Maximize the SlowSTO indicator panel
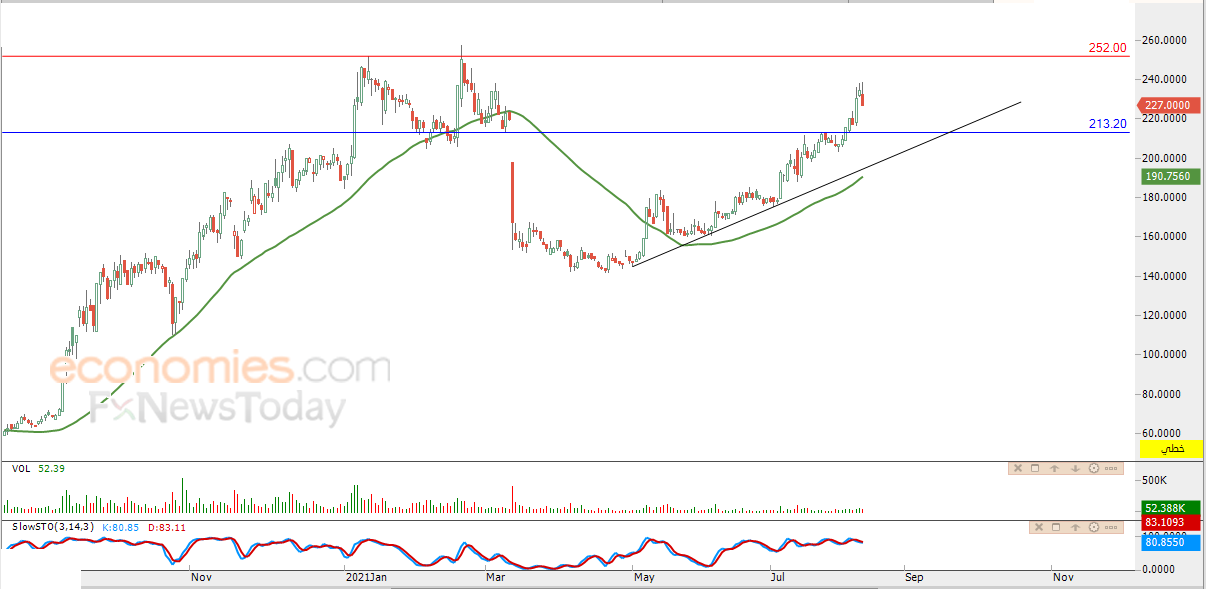1206x589 pixels. tap(1057, 527)
